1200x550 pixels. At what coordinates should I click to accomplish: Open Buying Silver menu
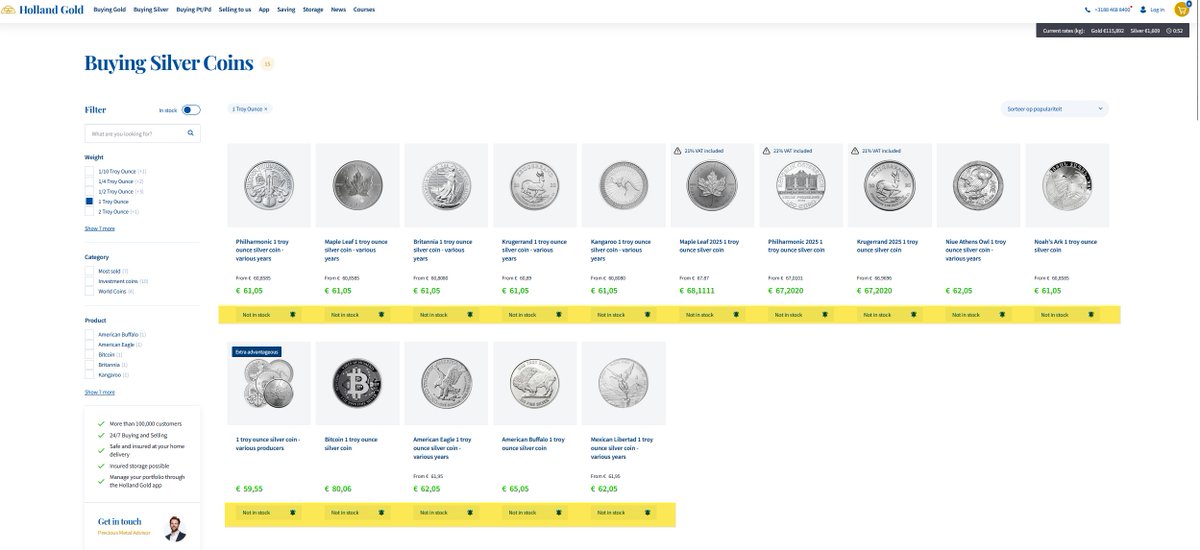click(x=151, y=9)
